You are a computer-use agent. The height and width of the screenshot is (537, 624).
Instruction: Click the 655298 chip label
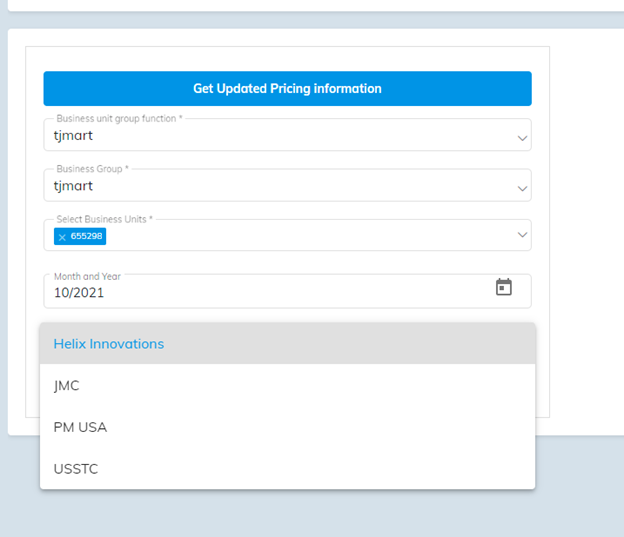pos(86,236)
